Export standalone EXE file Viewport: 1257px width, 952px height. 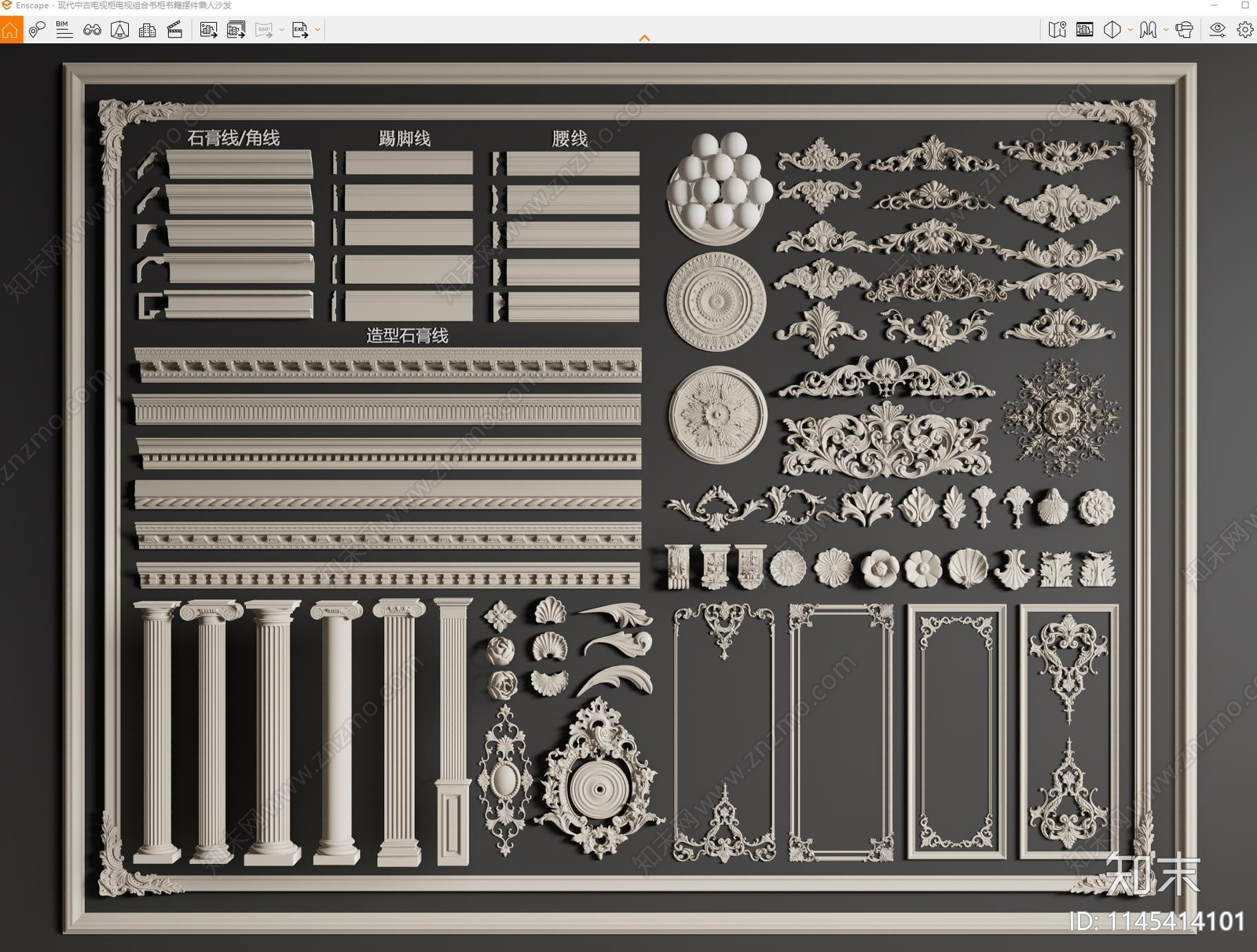point(300,31)
